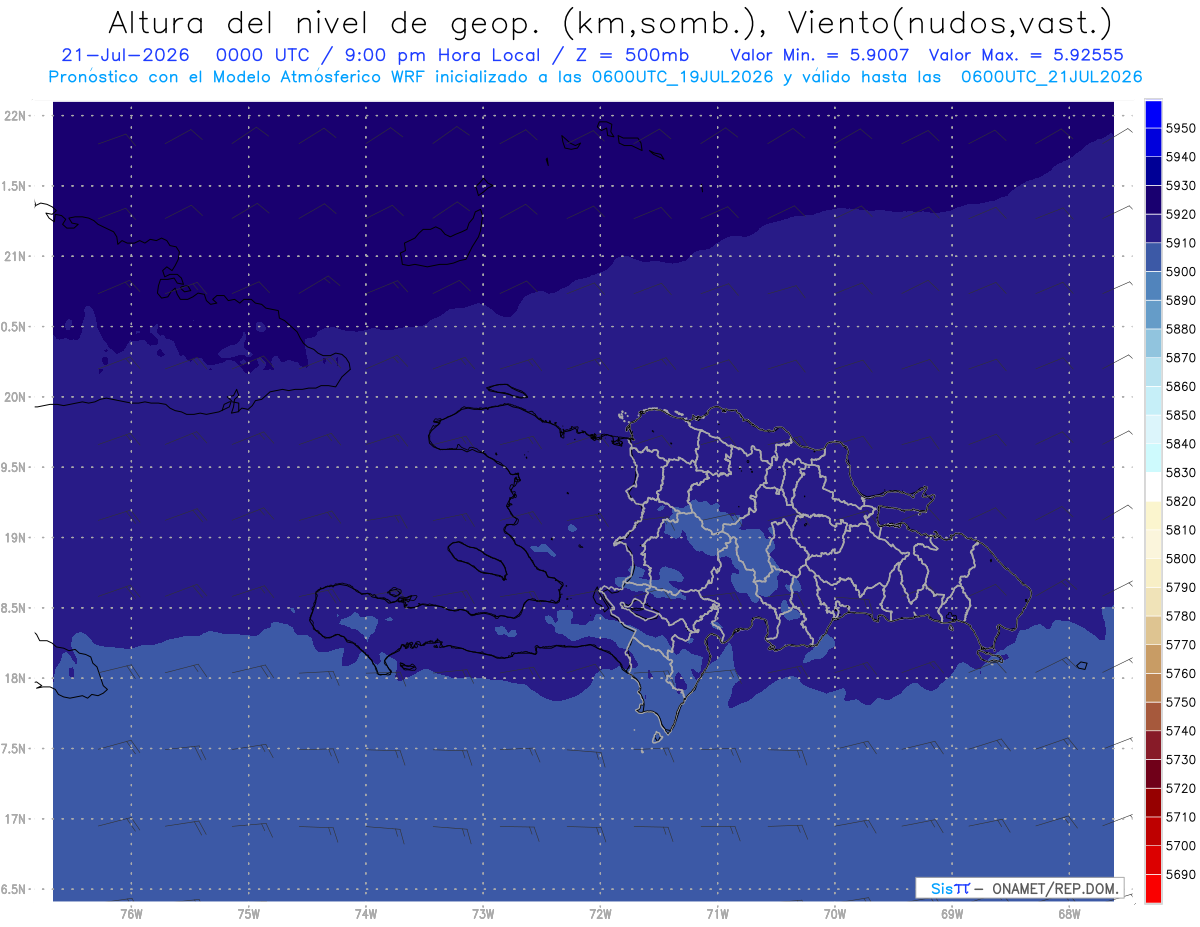Click the '74W' longitude label
1200x927 pixels.
click(365, 913)
